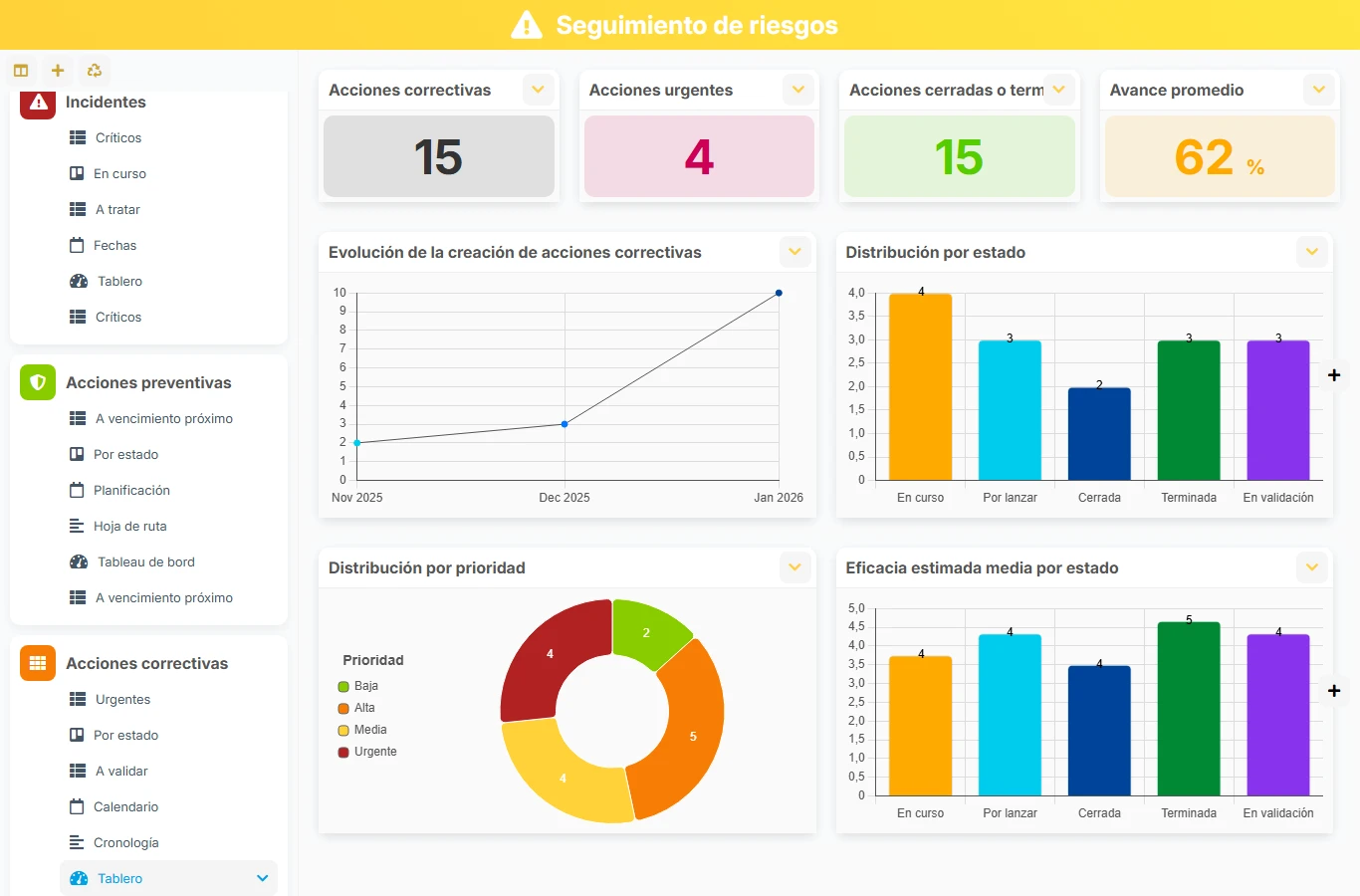
Task: Click the calendar icon beside Fechas
Action: pos(77,245)
